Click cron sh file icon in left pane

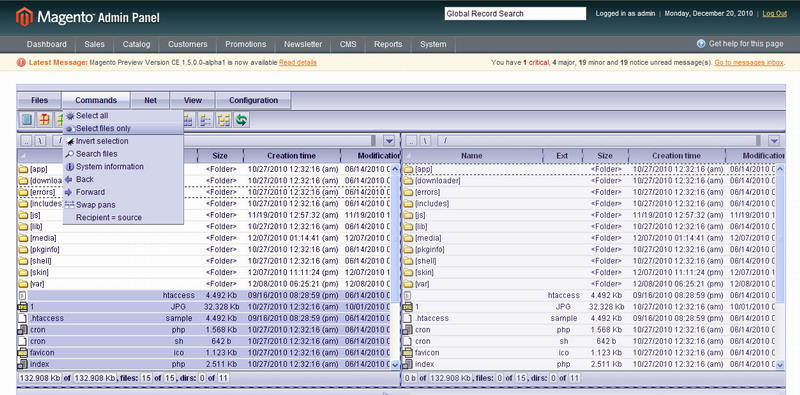[23, 341]
